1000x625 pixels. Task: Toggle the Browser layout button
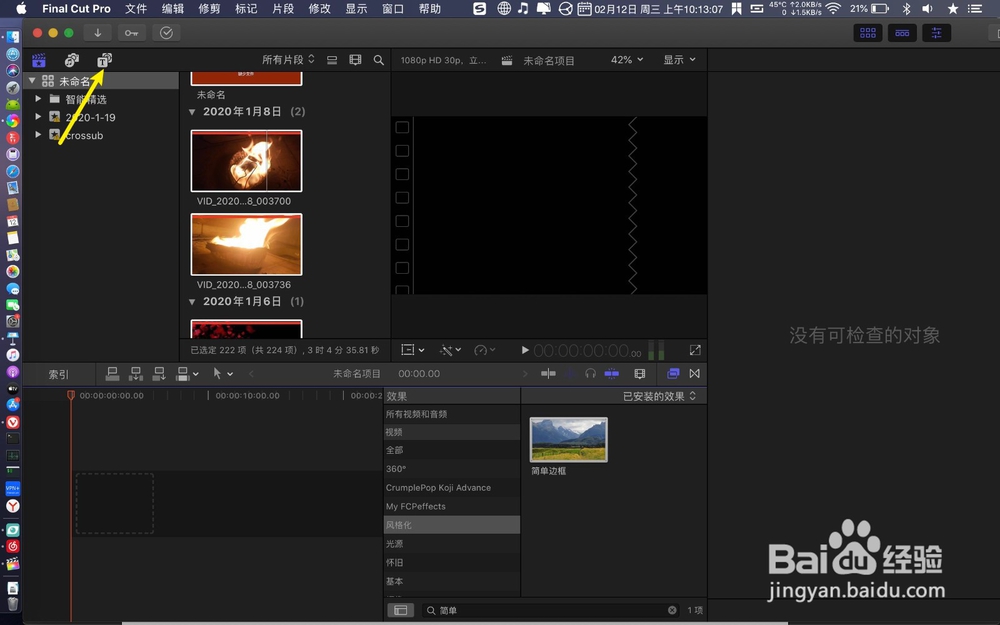click(867, 33)
